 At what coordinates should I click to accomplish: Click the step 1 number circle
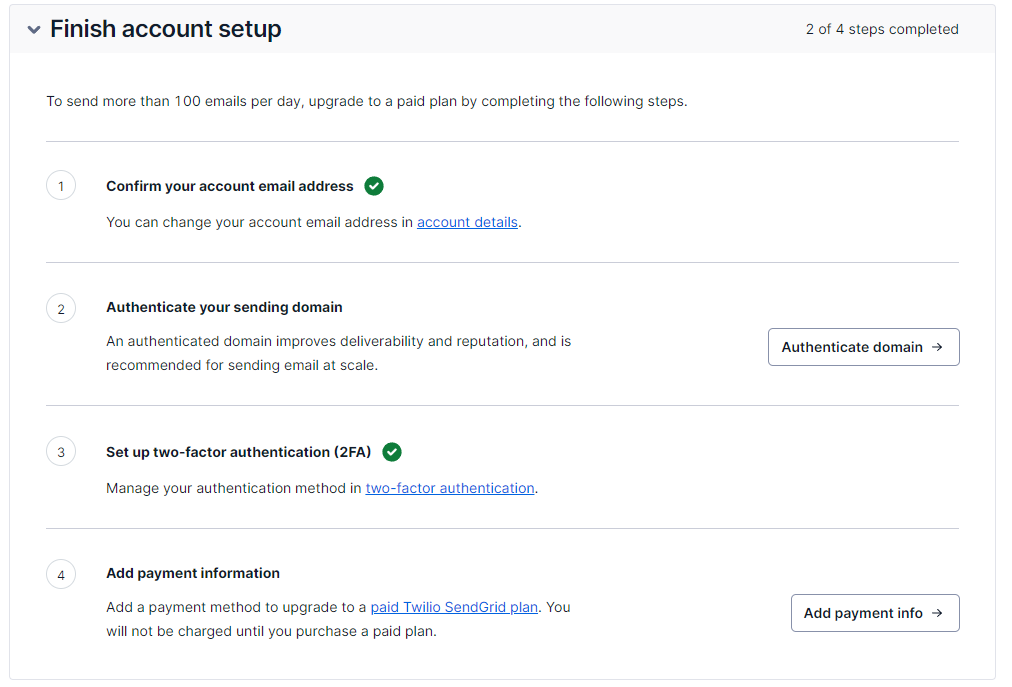(61, 186)
